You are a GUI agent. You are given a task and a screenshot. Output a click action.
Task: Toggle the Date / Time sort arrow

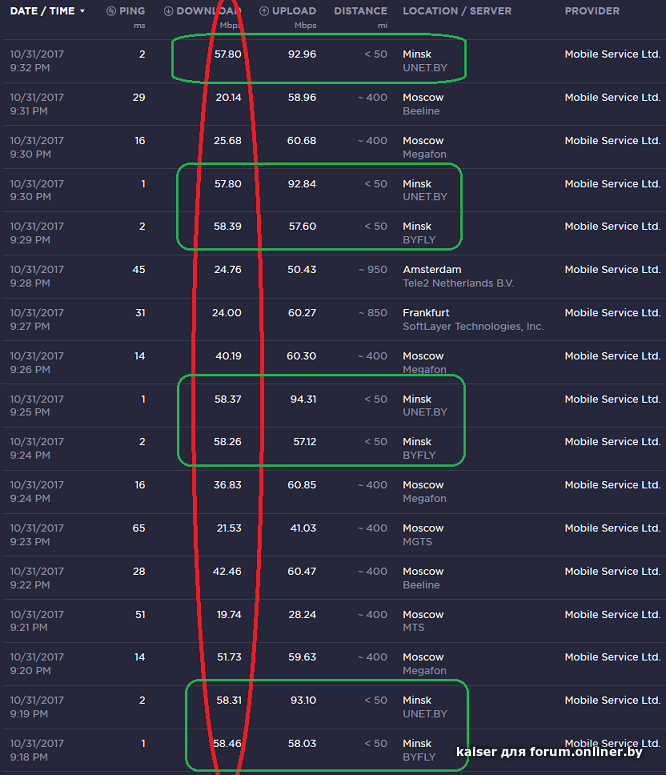(82, 11)
